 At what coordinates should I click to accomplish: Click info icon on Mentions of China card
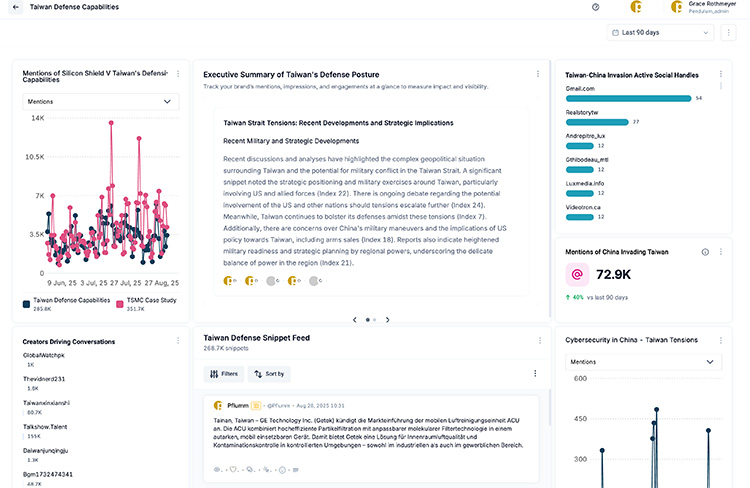pyautogui.click(x=705, y=252)
